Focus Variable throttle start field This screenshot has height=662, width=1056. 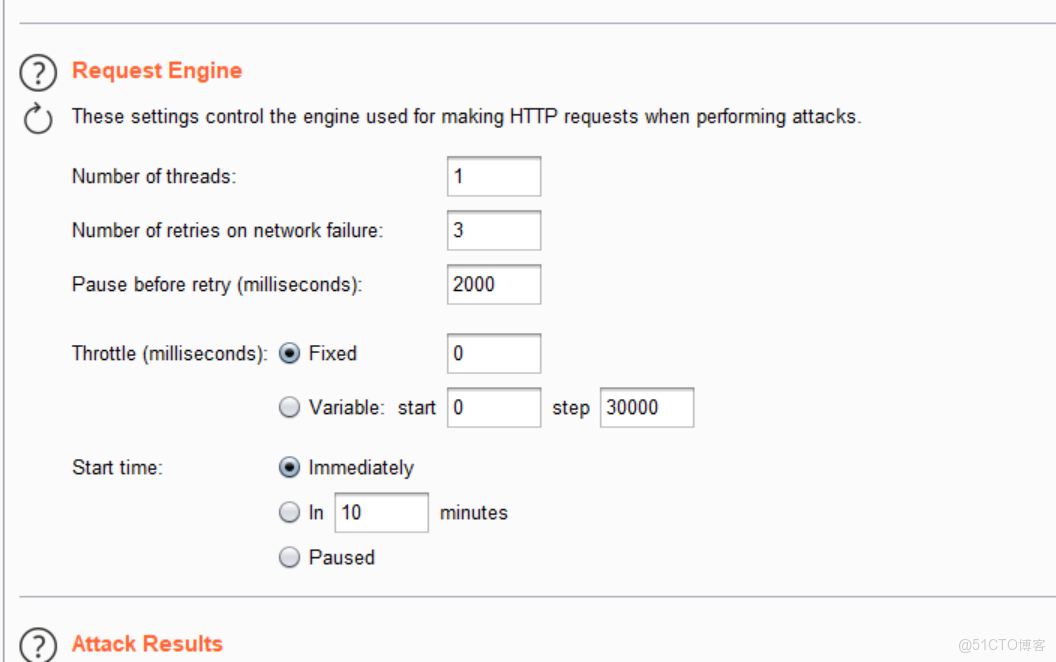(x=493, y=407)
